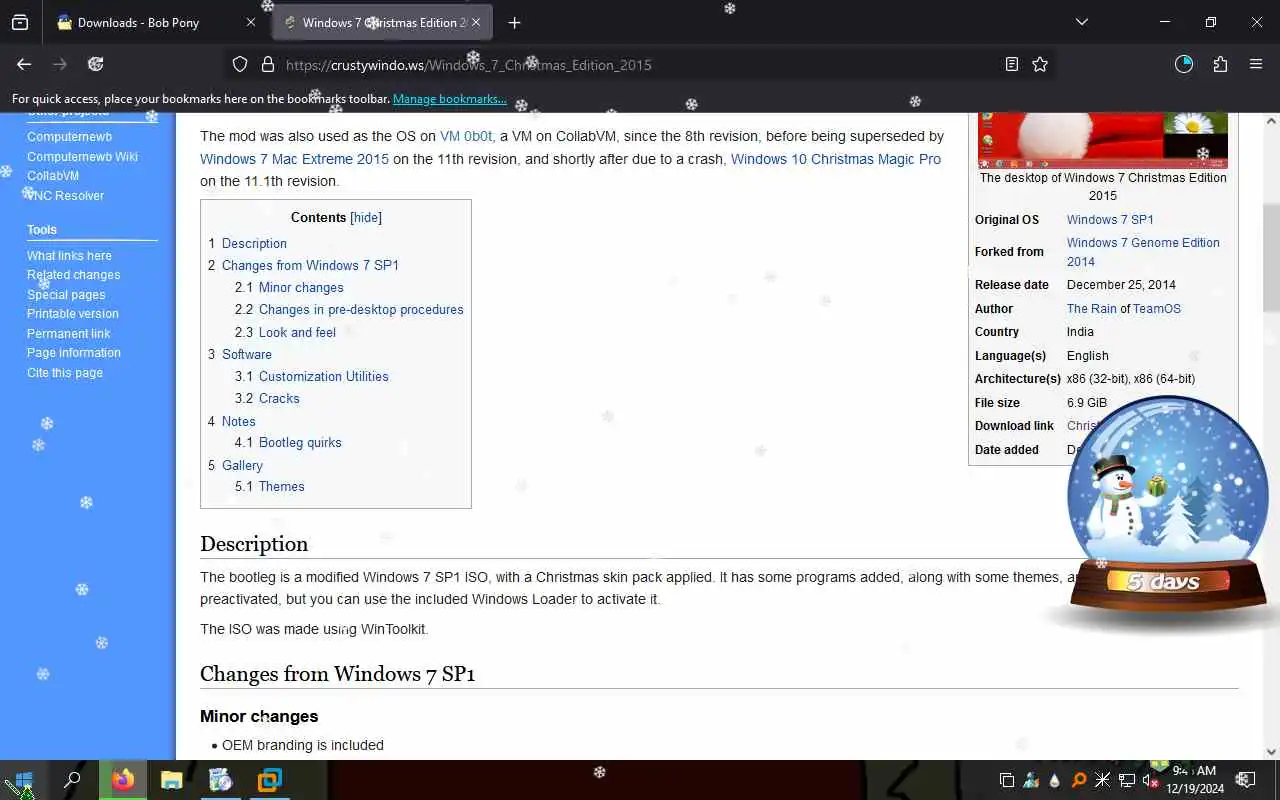Jump to Changes from Windows 7 SP1 contents entry
This screenshot has height=800, width=1280.
(310, 265)
